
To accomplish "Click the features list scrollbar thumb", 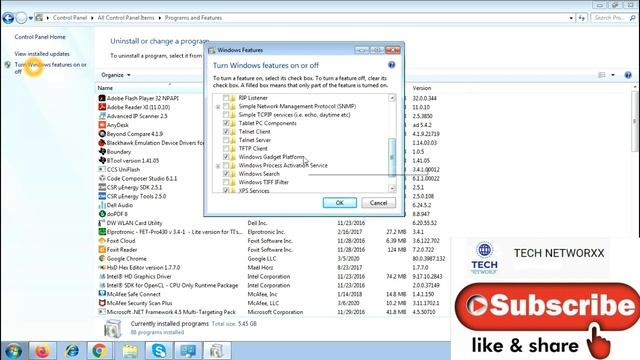I will click(392, 158).
